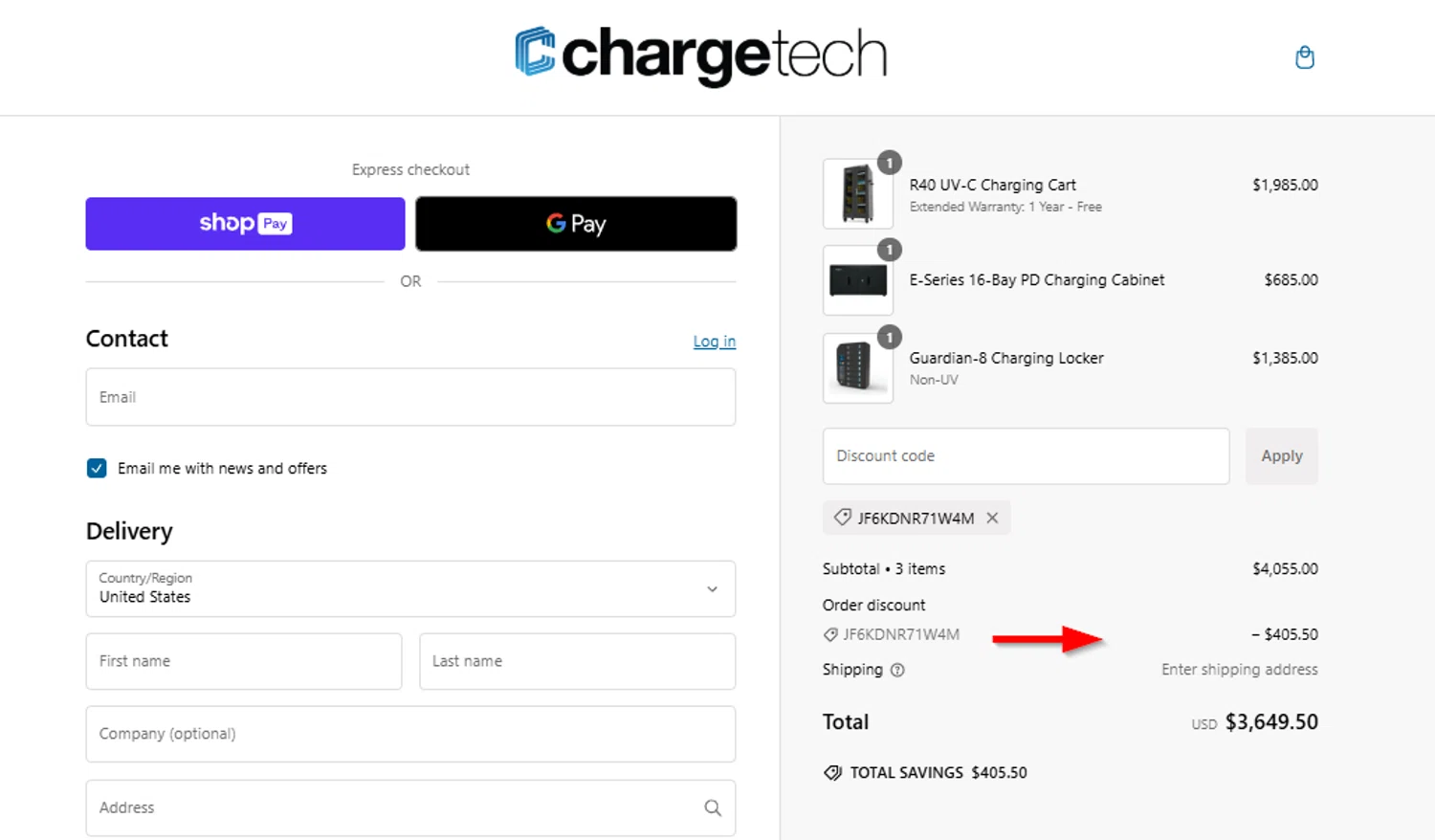Click the address search magnifier icon

(713, 807)
